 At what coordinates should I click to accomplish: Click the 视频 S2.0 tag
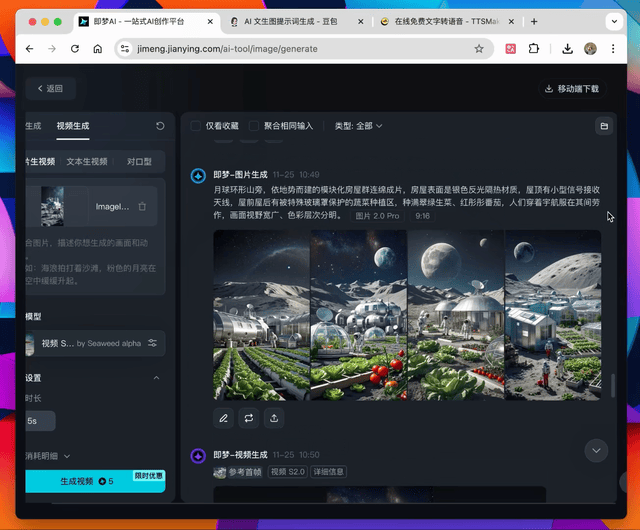click(288, 472)
